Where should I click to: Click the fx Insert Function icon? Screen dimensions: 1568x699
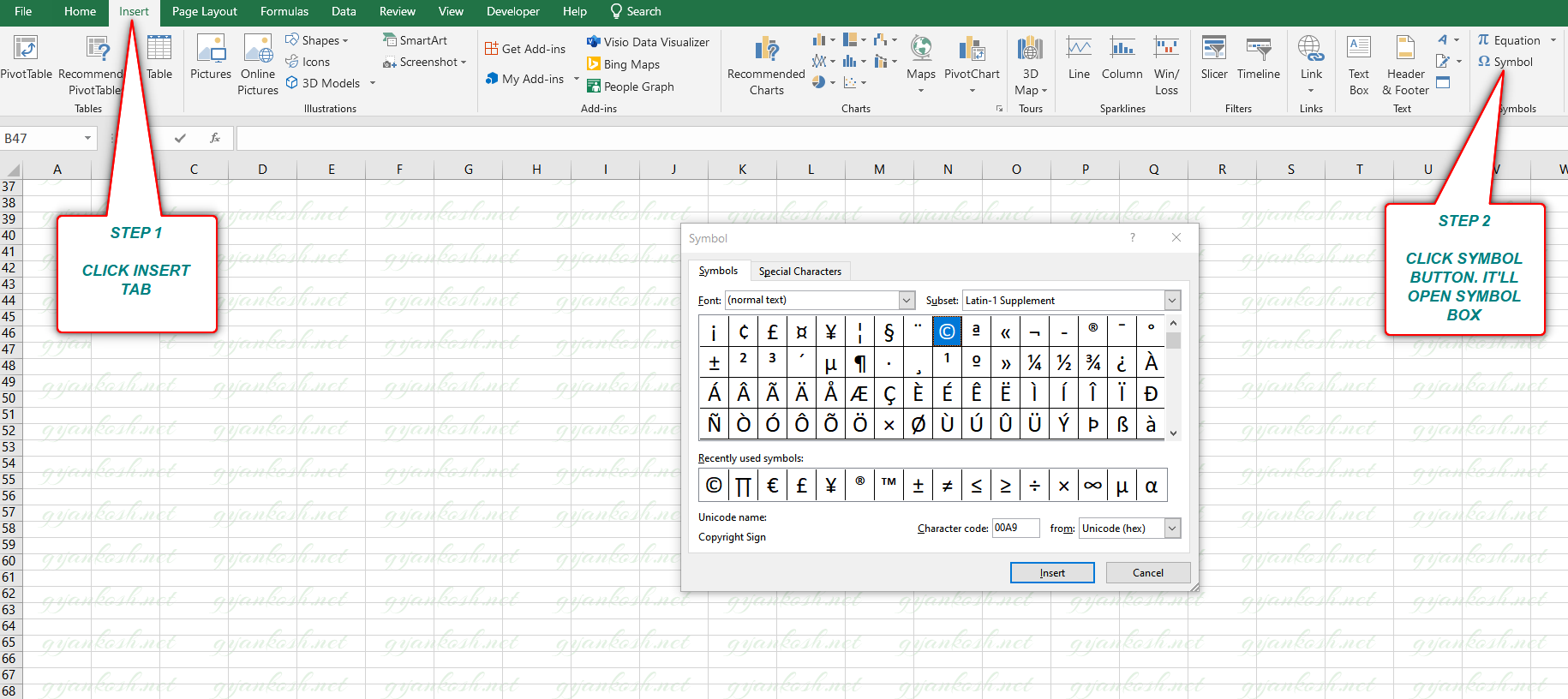pos(215,138)
